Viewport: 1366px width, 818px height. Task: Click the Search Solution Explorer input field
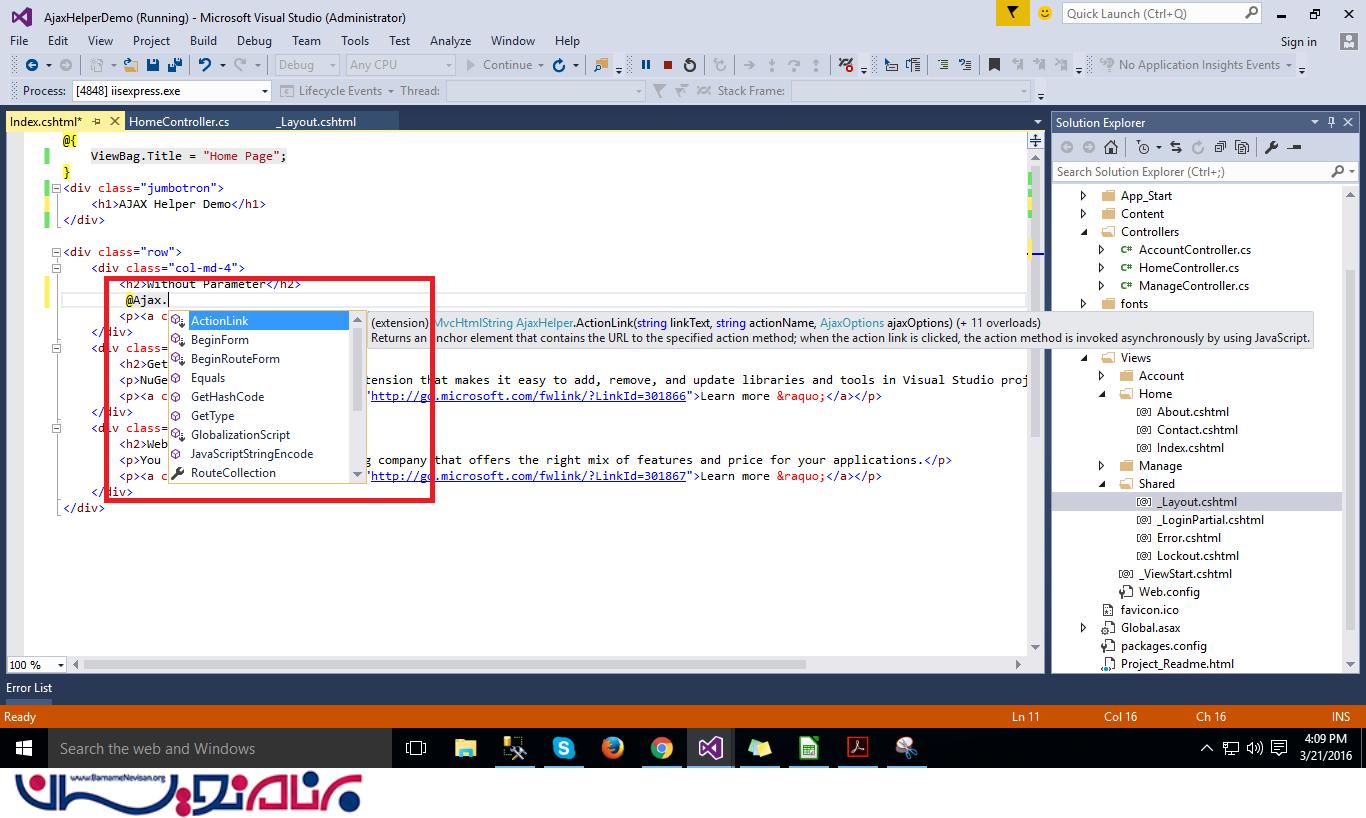click(1190, 172)
